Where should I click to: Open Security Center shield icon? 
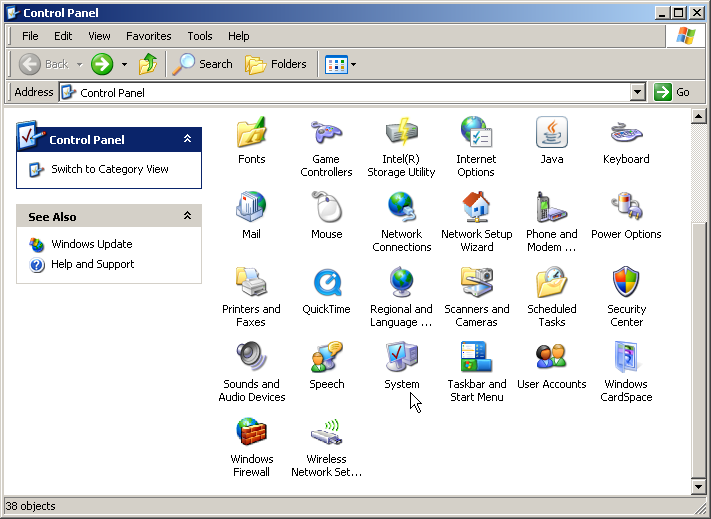(x=626, y=282)
